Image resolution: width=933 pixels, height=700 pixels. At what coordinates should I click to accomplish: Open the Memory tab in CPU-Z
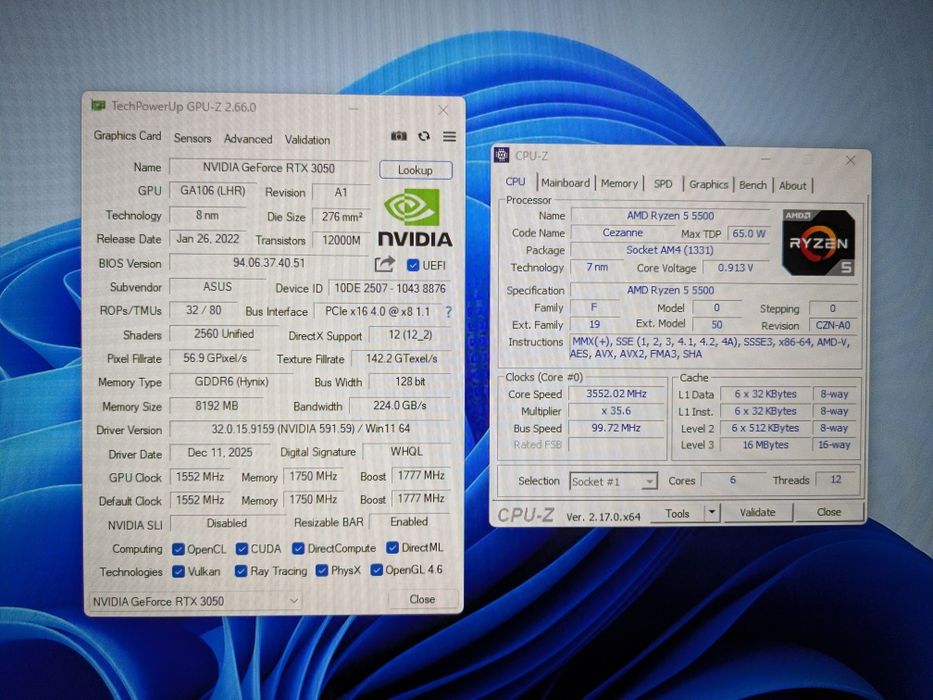click(x=619, y=183)
